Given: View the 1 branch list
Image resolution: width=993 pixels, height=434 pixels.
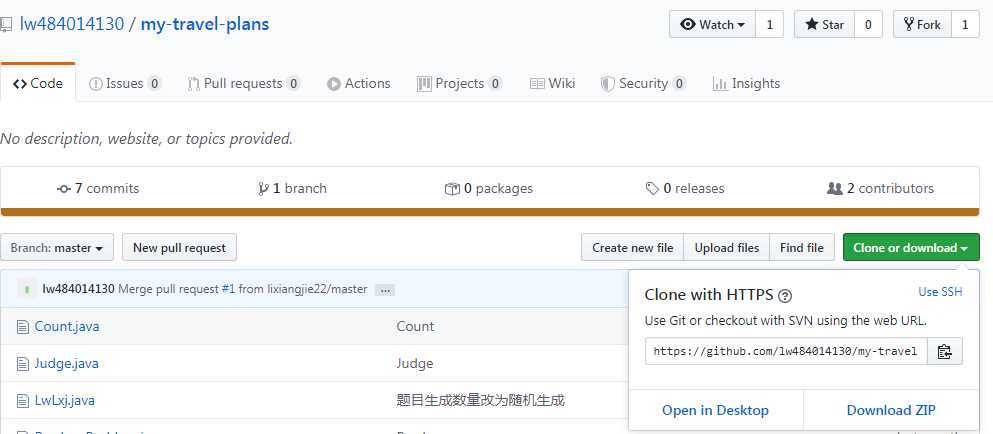Looking at the screenshot, I should [x=293, y=188].
